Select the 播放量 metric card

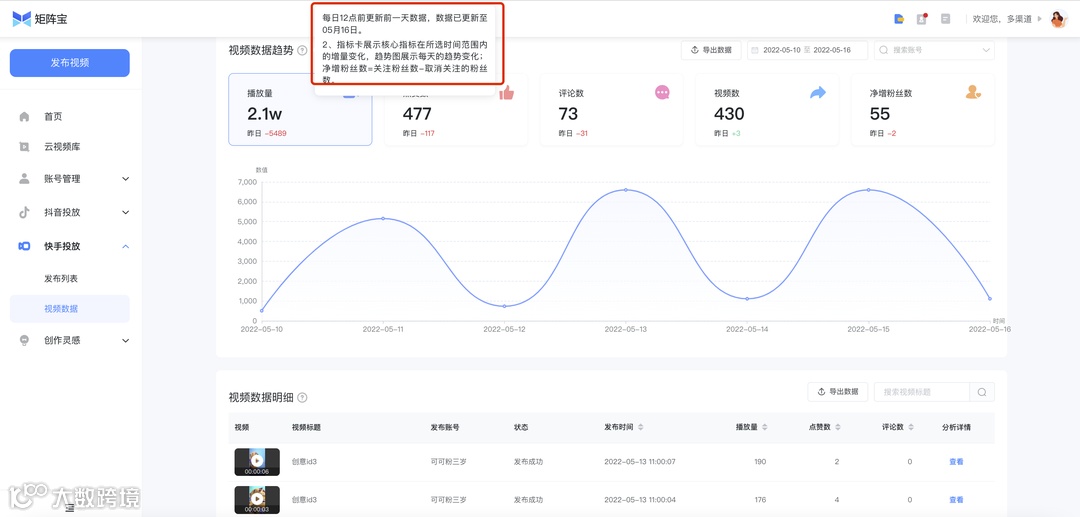300,110
